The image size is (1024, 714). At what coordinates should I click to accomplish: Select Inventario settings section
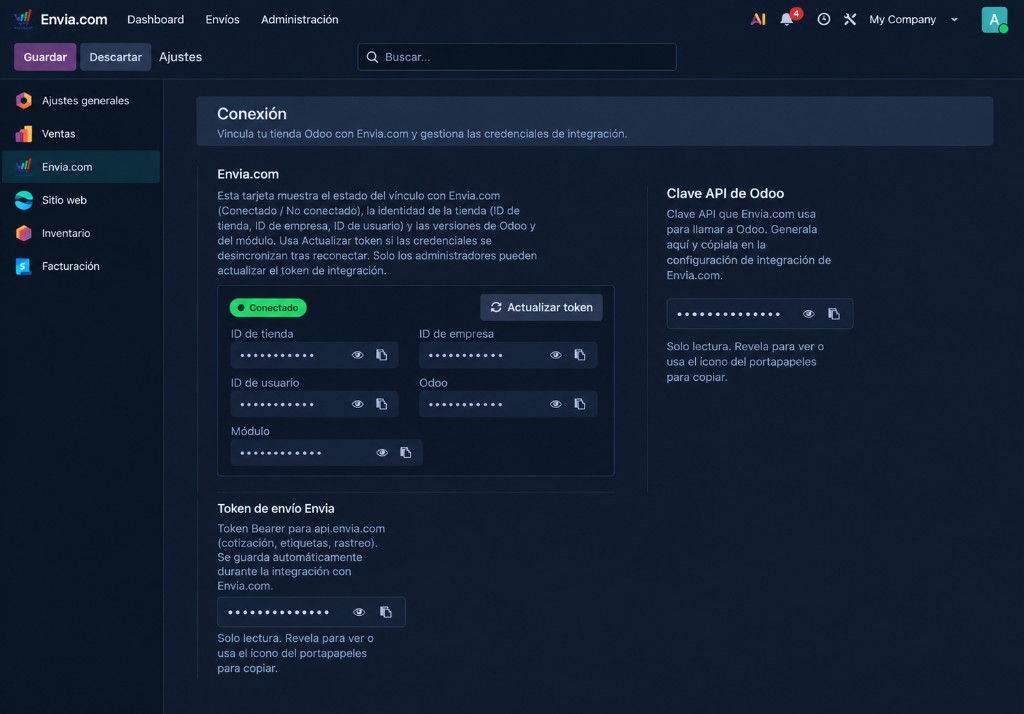point(81,233)
